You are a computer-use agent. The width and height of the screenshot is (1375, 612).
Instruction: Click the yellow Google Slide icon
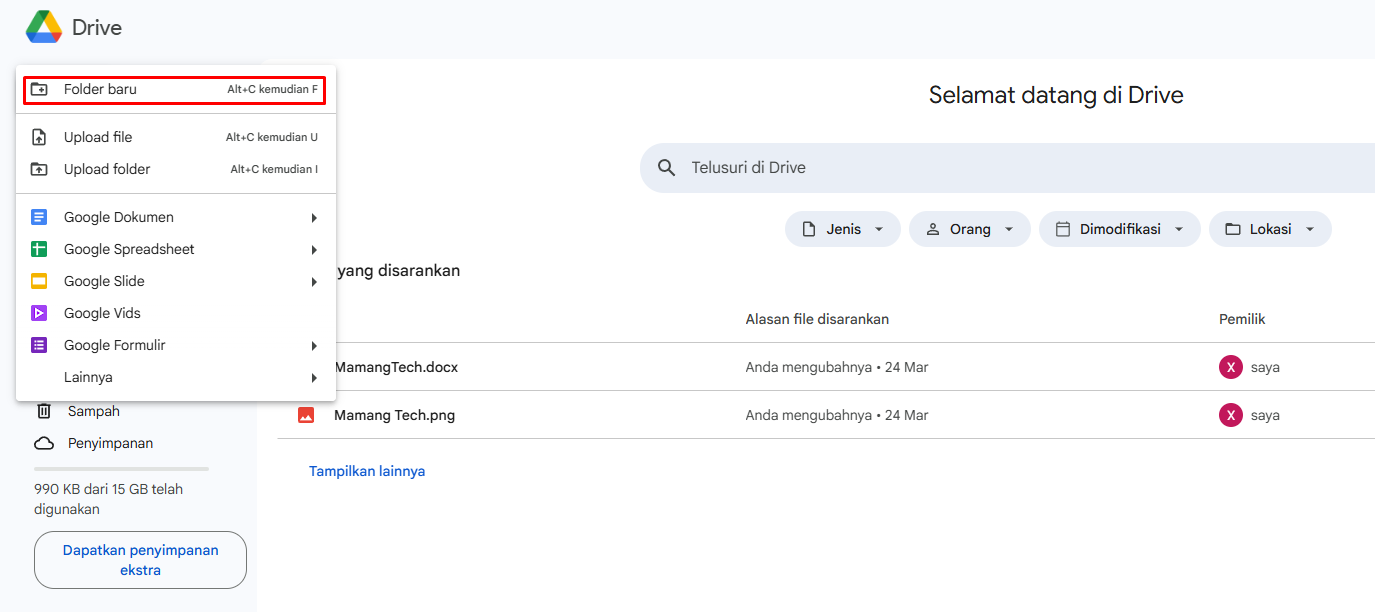pyautogui.click(x=39, y=281)
